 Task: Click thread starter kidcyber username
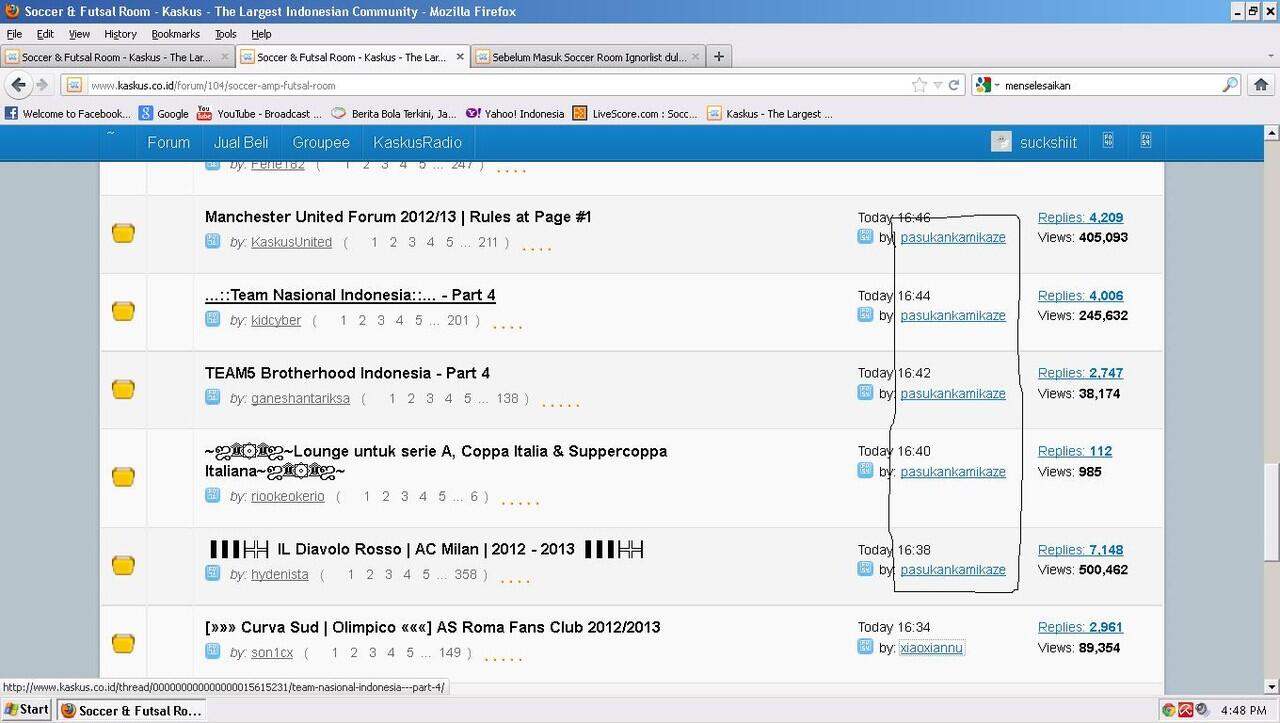coord(276,320)
